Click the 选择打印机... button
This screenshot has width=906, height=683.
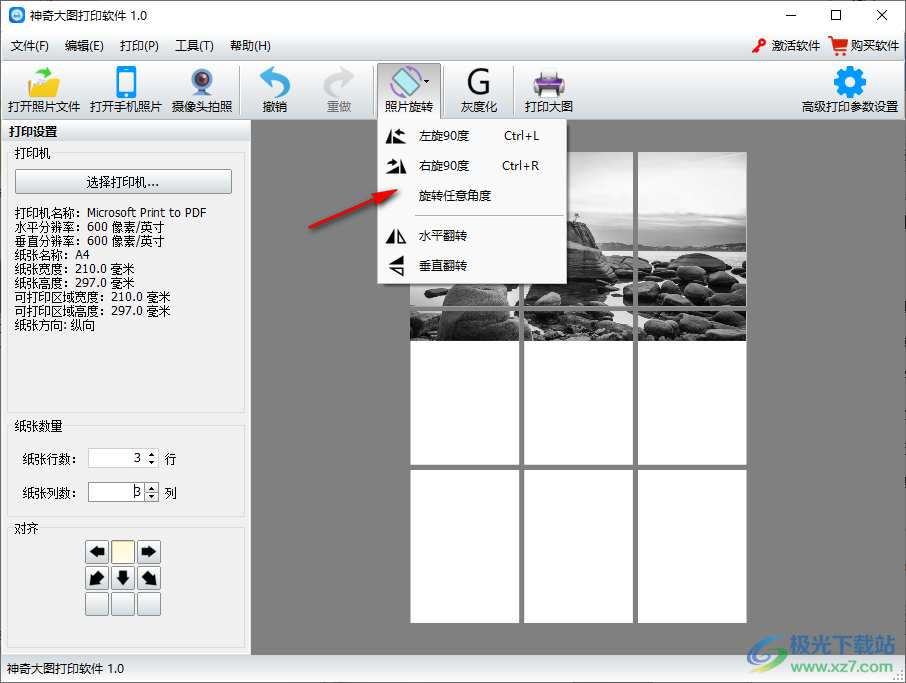point(123,182)
